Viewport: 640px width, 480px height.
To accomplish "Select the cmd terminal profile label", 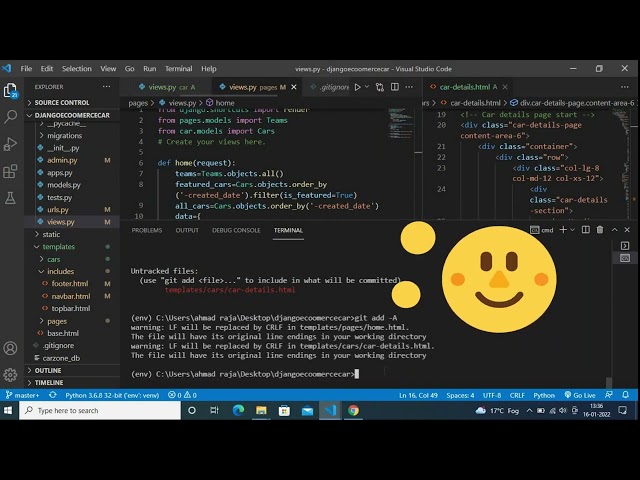I will pyautogui.click(x=542, y=230).
